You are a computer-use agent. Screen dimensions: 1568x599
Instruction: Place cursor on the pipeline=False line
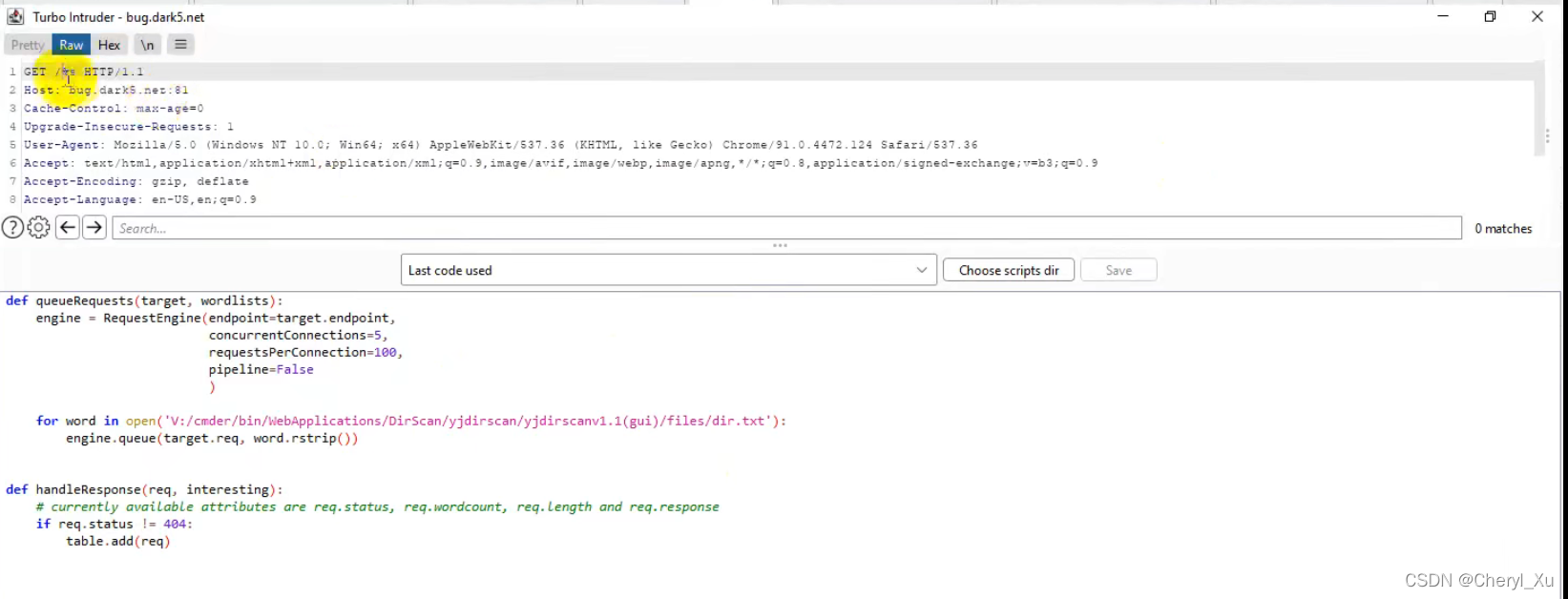(x=261, y=370)
